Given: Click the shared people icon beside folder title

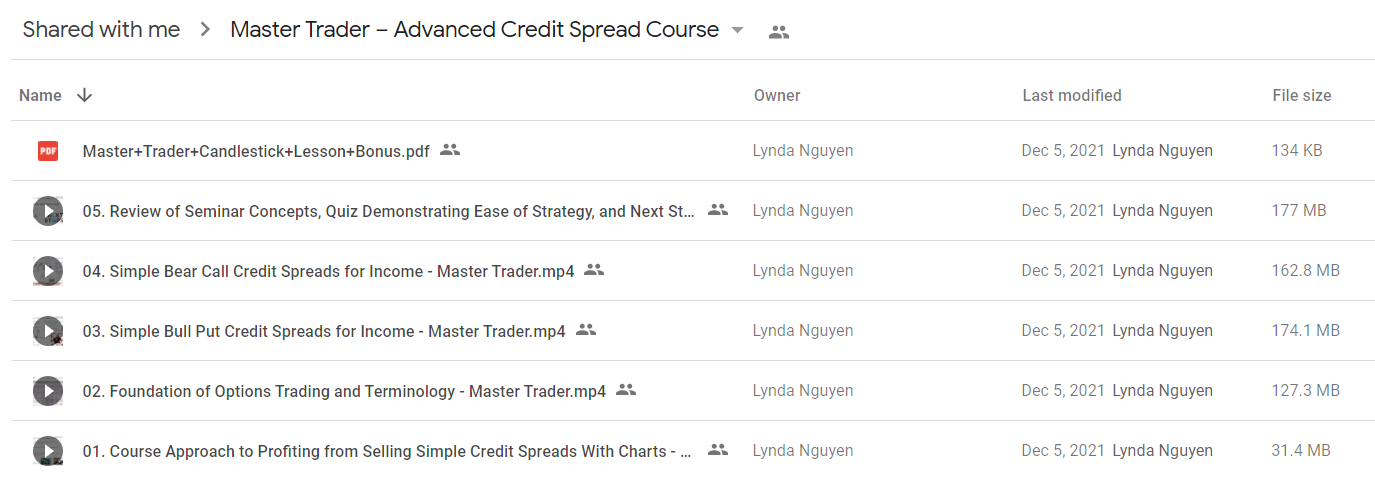Looking at the screenshot, I should click(779, 32).
